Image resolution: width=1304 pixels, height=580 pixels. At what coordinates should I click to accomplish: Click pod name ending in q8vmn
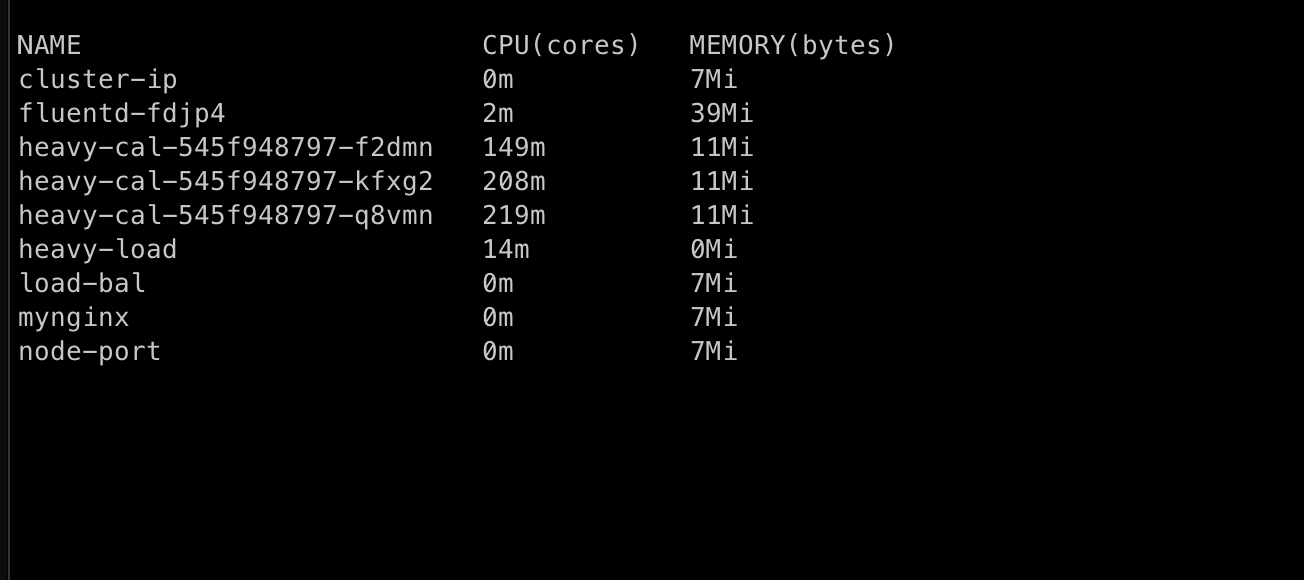click(x=226, y=216)
